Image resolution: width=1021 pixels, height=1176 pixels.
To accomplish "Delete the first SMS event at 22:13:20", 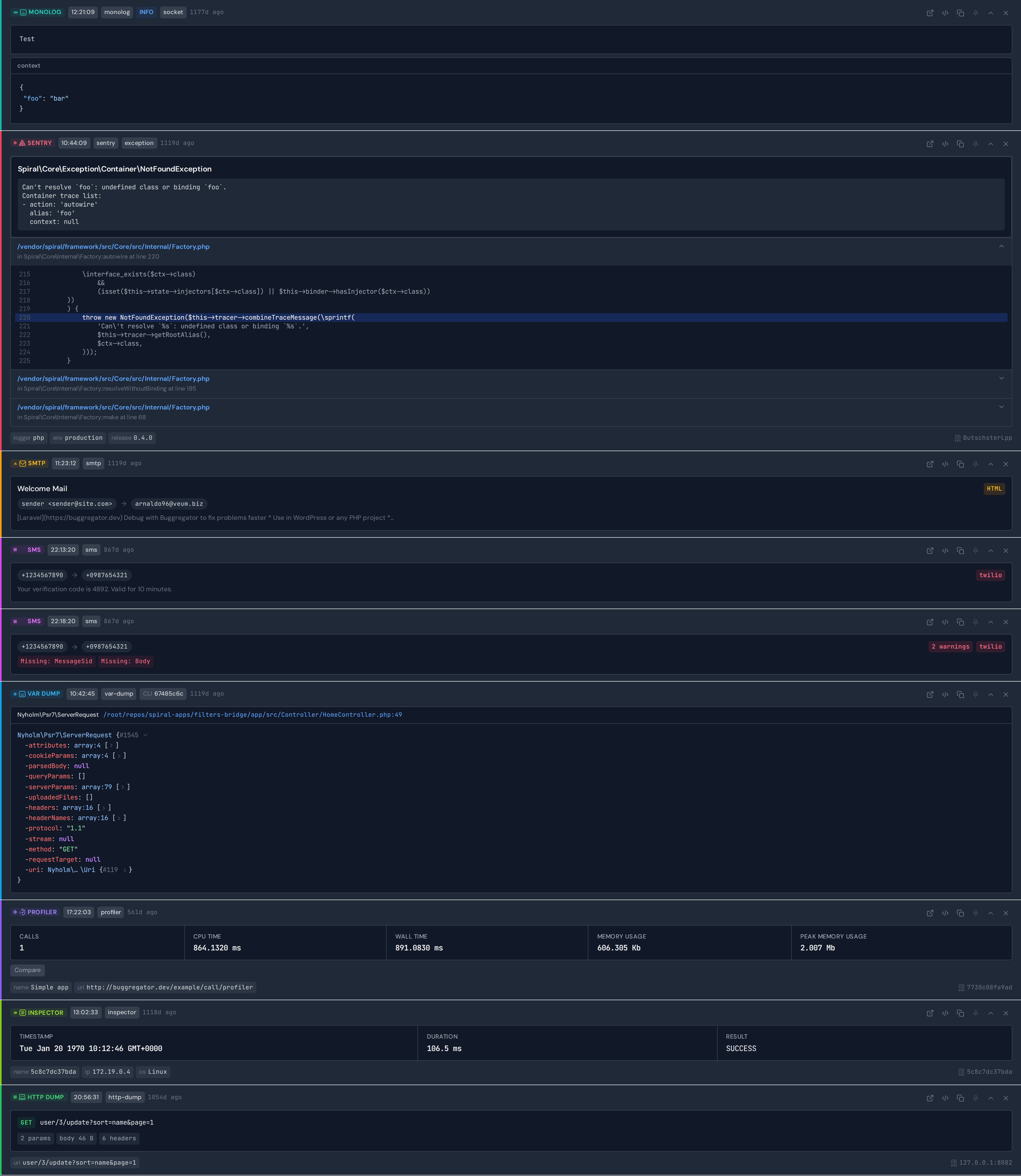I will (1006, 550).
